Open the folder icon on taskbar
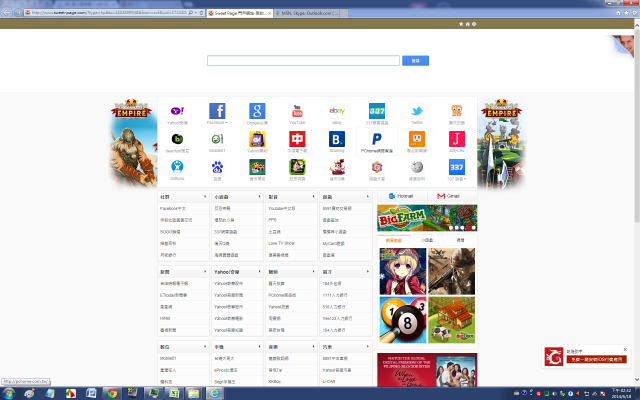The image size is (640, 400). click(194, 393)
